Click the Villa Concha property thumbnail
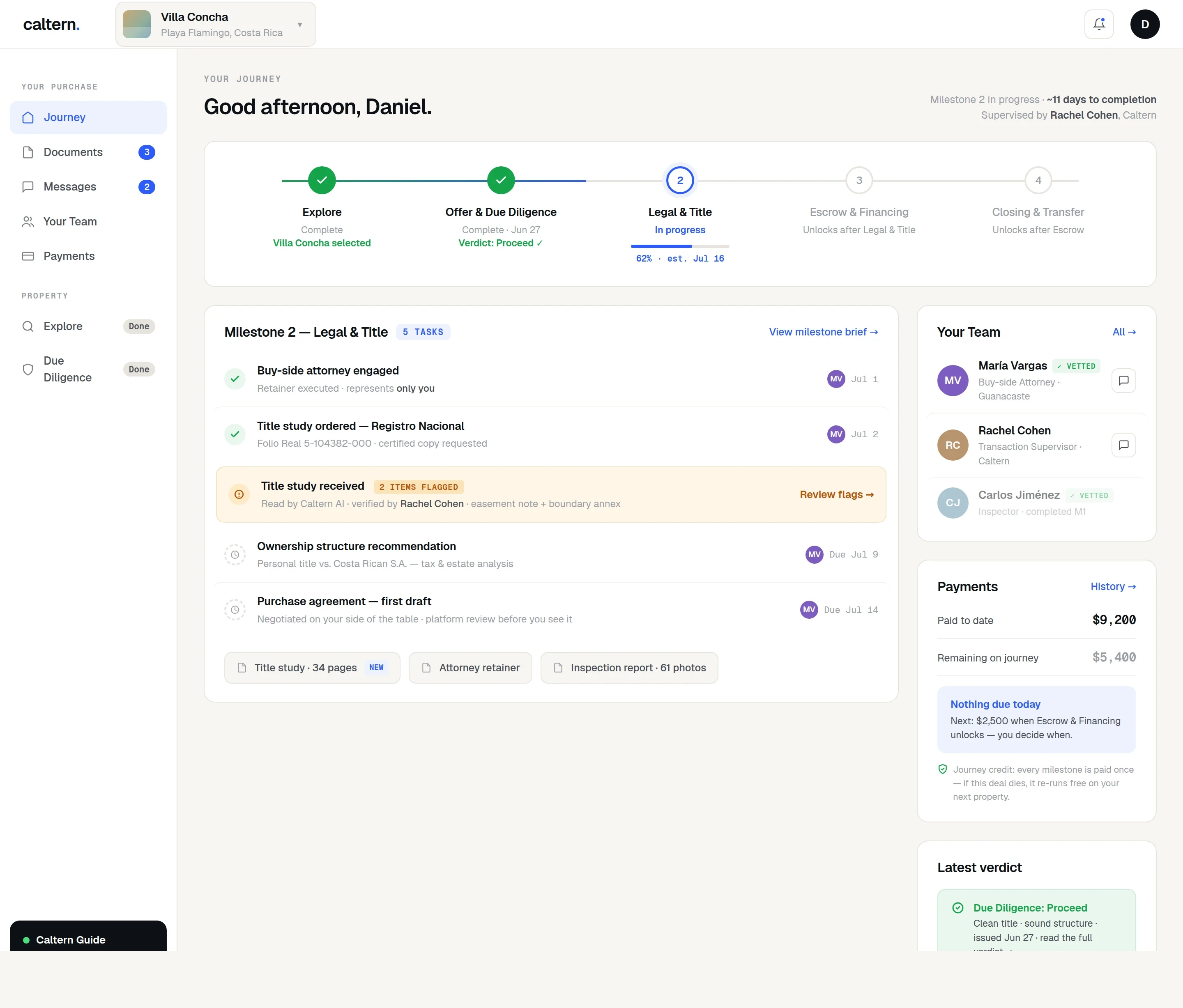This screenshot has width=1183, height=1008. (136, 24)
